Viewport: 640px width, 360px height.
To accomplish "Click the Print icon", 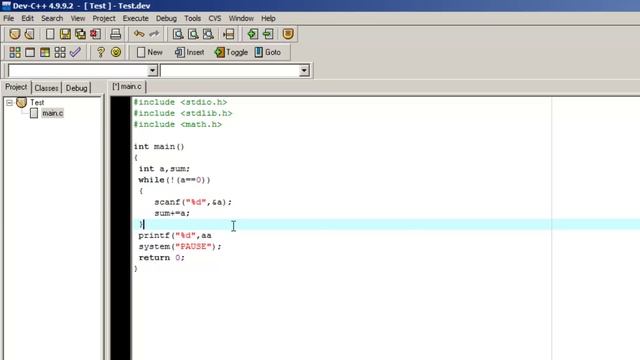I will coord(116,34).
